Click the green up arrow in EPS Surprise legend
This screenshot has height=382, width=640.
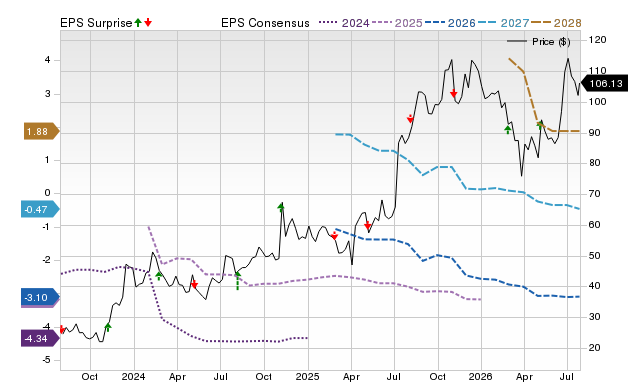(x=138, y=22)
